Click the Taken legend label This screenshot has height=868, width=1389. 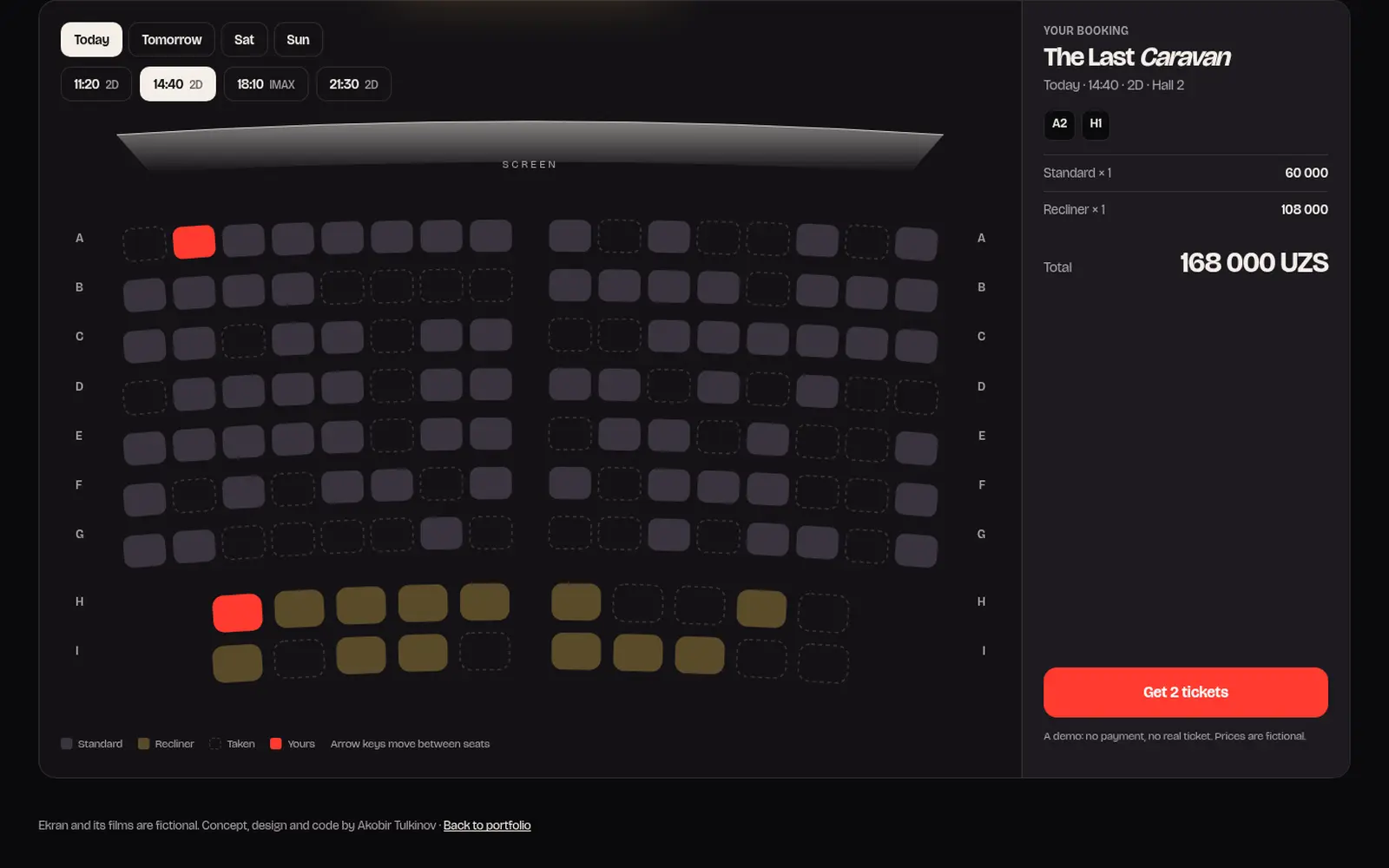point(240,744)
